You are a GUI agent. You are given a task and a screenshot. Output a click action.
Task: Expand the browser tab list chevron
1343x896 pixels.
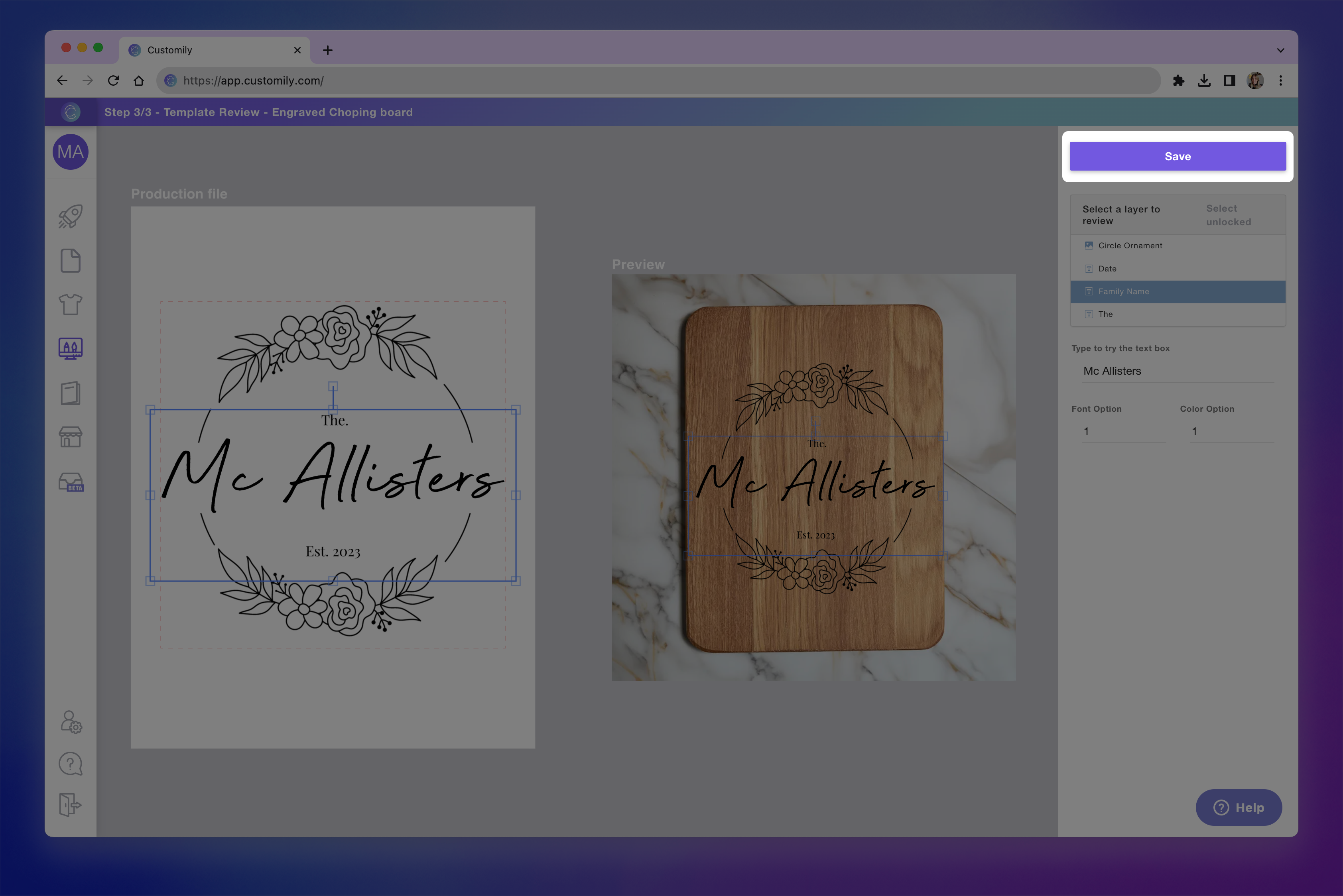(1280, 50)
